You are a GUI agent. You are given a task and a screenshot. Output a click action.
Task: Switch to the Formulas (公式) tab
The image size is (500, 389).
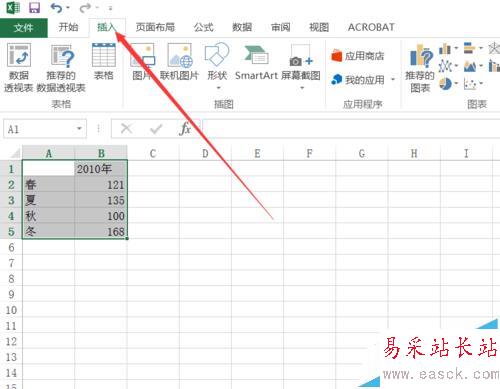click(x=204, y=27)
